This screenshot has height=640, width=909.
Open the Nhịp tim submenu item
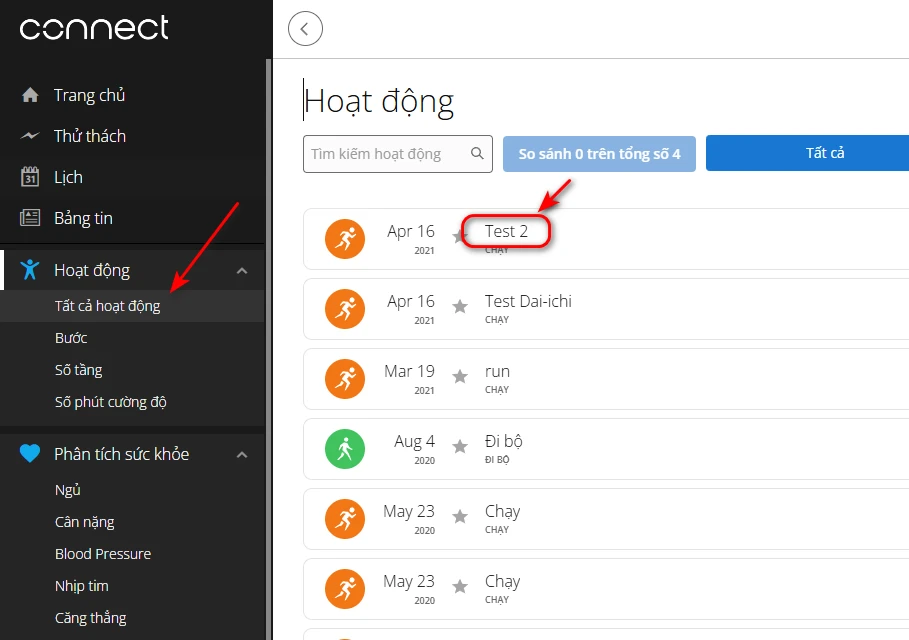82,586
